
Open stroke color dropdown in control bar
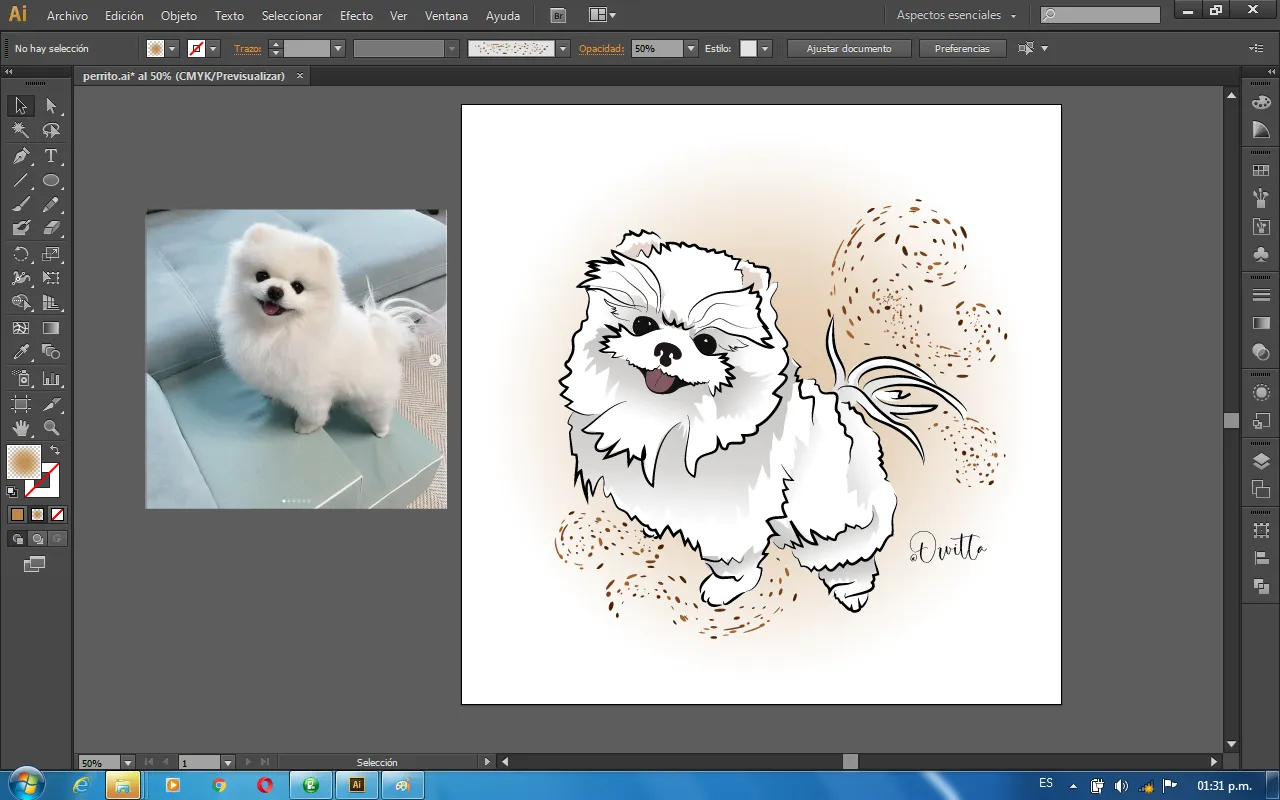[214, 48]
